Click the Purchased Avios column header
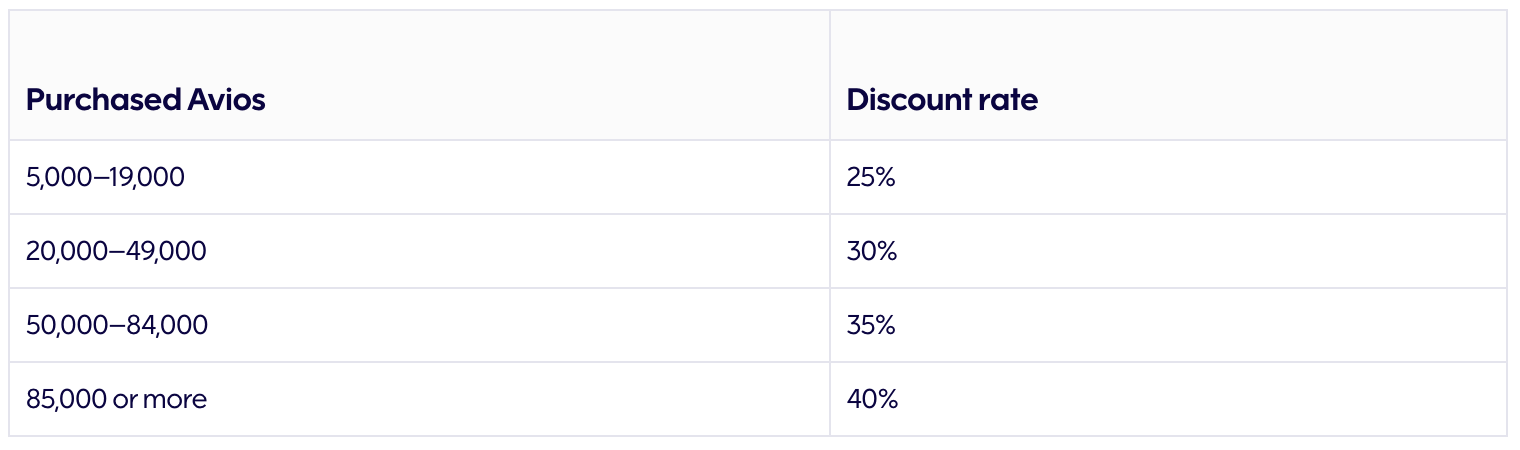 (145, 100)
